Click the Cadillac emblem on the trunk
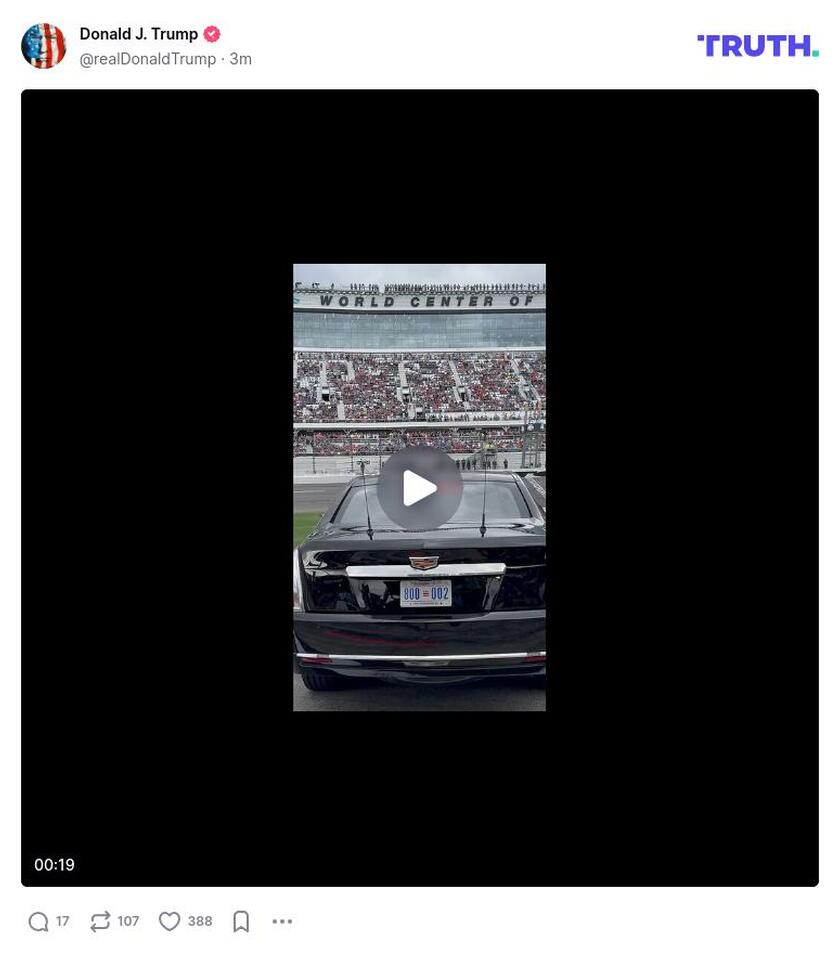 click(x=424, y=561)
